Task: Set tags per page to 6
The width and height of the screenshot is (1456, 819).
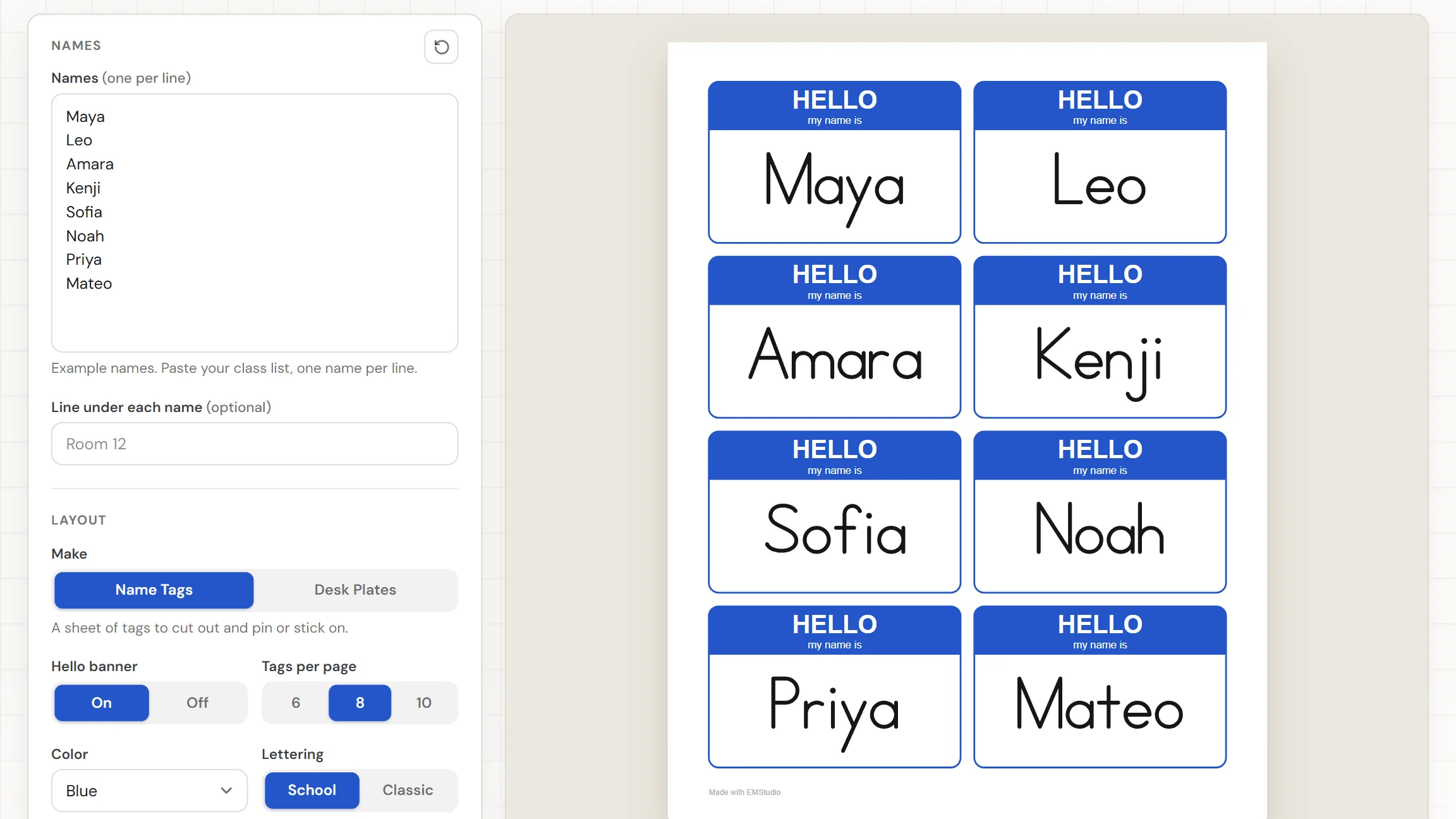Action: [296, 703]
